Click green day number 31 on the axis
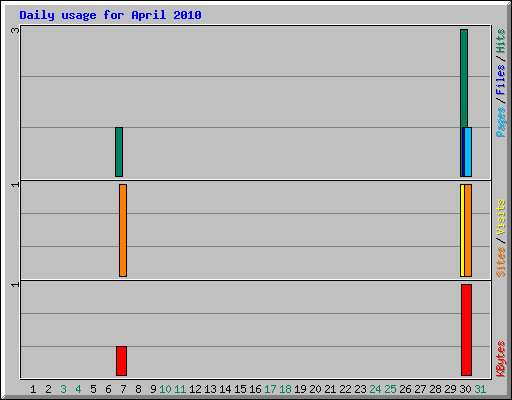Viewport: 512px width, 400px height. tap(480, 389)
